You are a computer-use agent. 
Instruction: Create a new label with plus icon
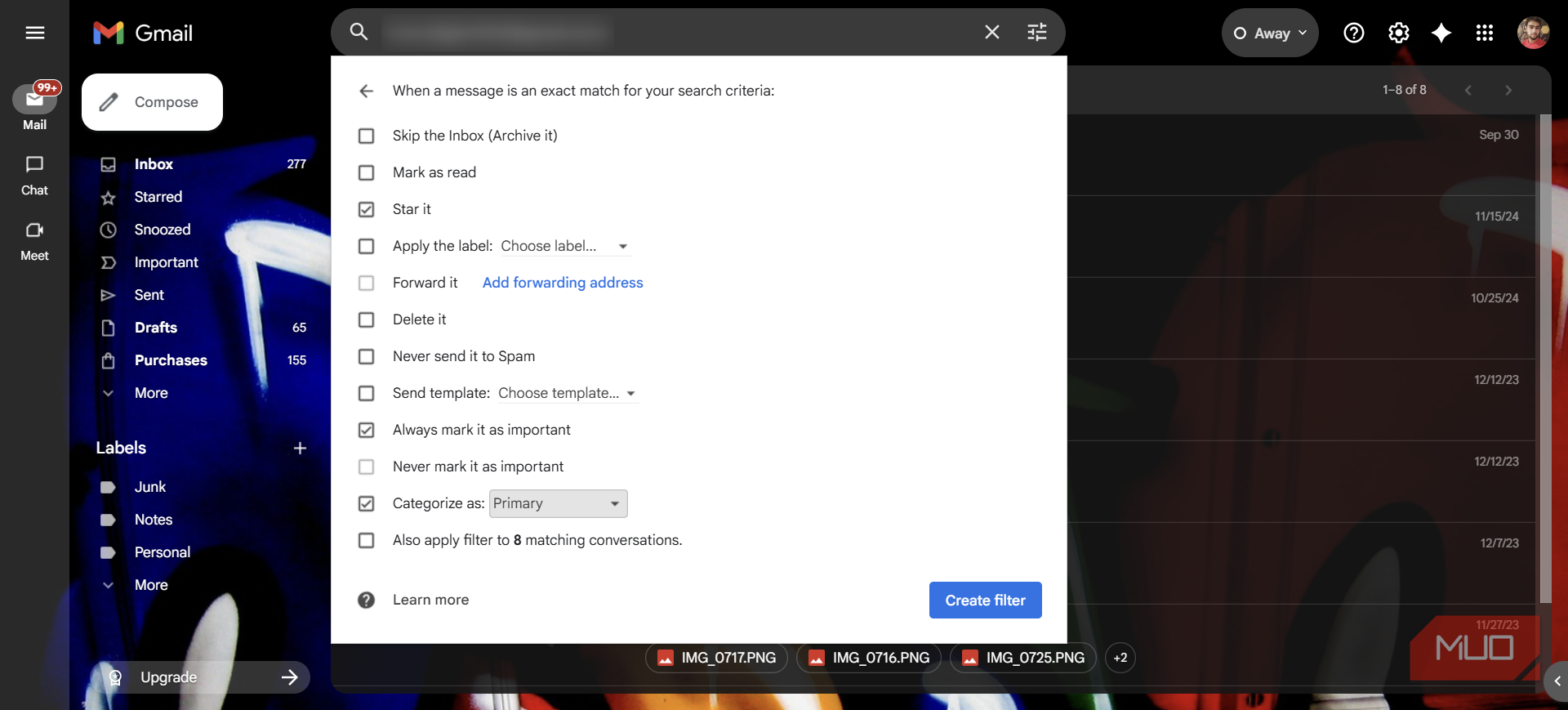click(x=300, y=448)
